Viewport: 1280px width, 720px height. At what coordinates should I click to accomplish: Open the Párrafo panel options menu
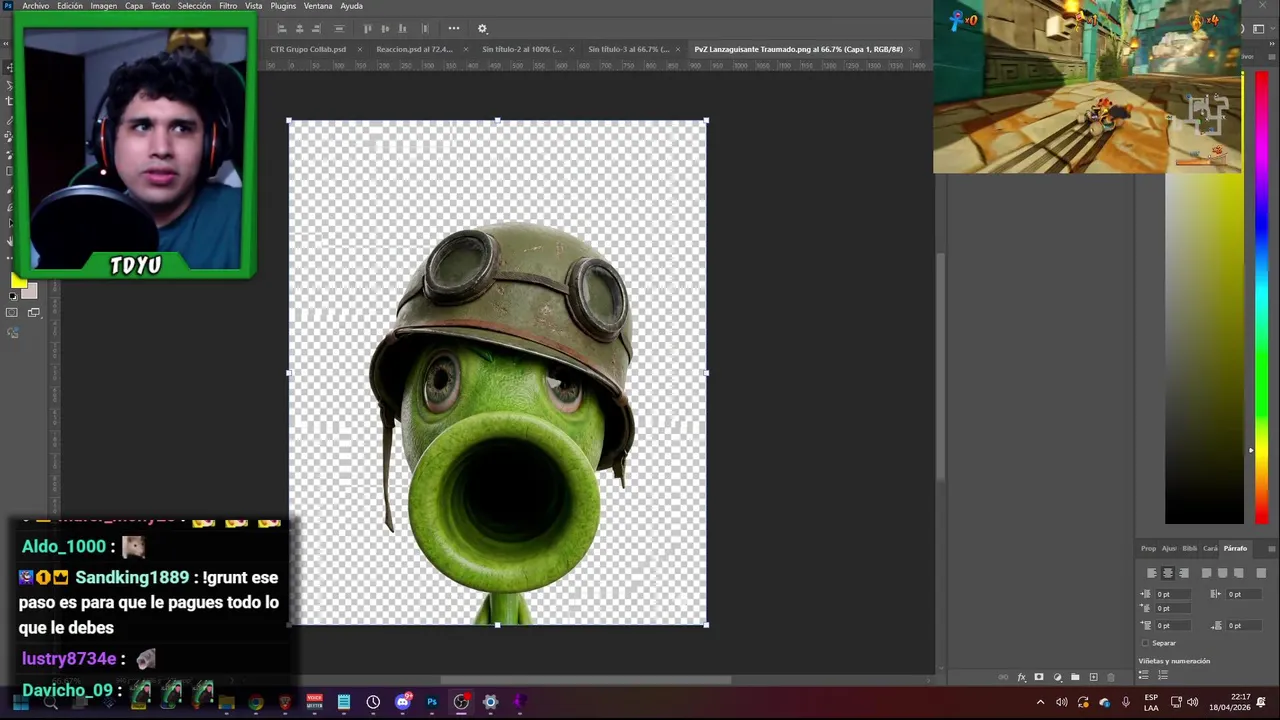coord(1271,548)
